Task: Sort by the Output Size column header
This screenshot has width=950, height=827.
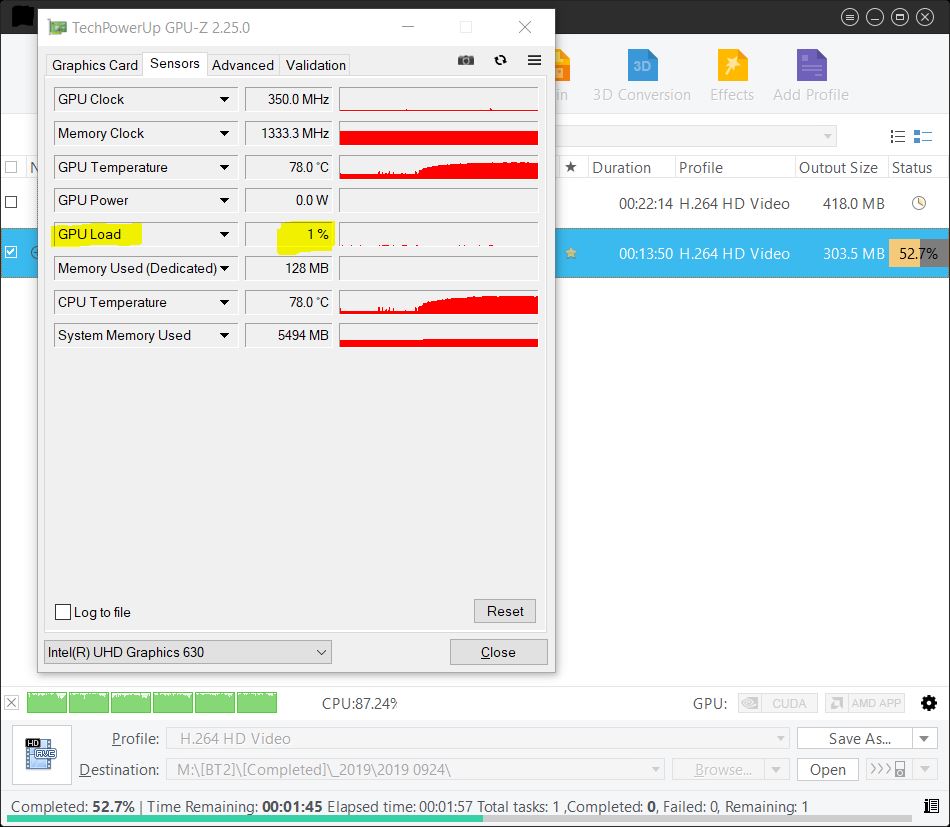Action: click(841, 167)
